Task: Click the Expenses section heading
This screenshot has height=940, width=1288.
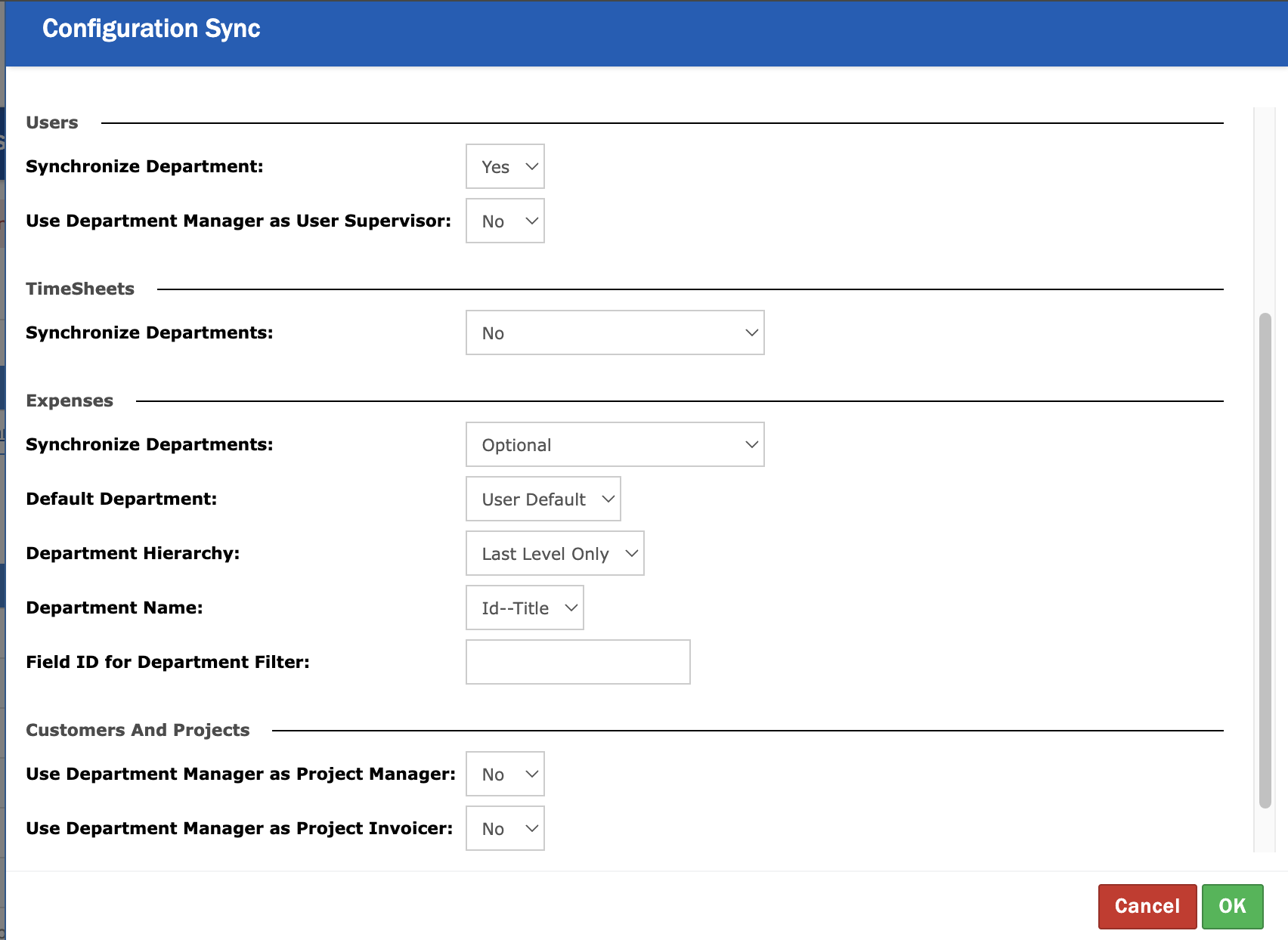Action: pyautogui.click(x=70, y=400)
